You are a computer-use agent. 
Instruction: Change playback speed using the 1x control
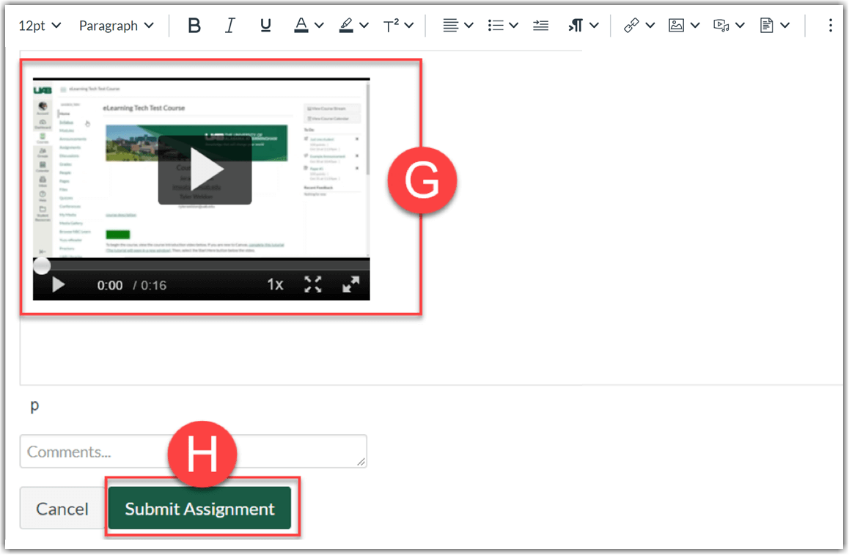(274, 285)
